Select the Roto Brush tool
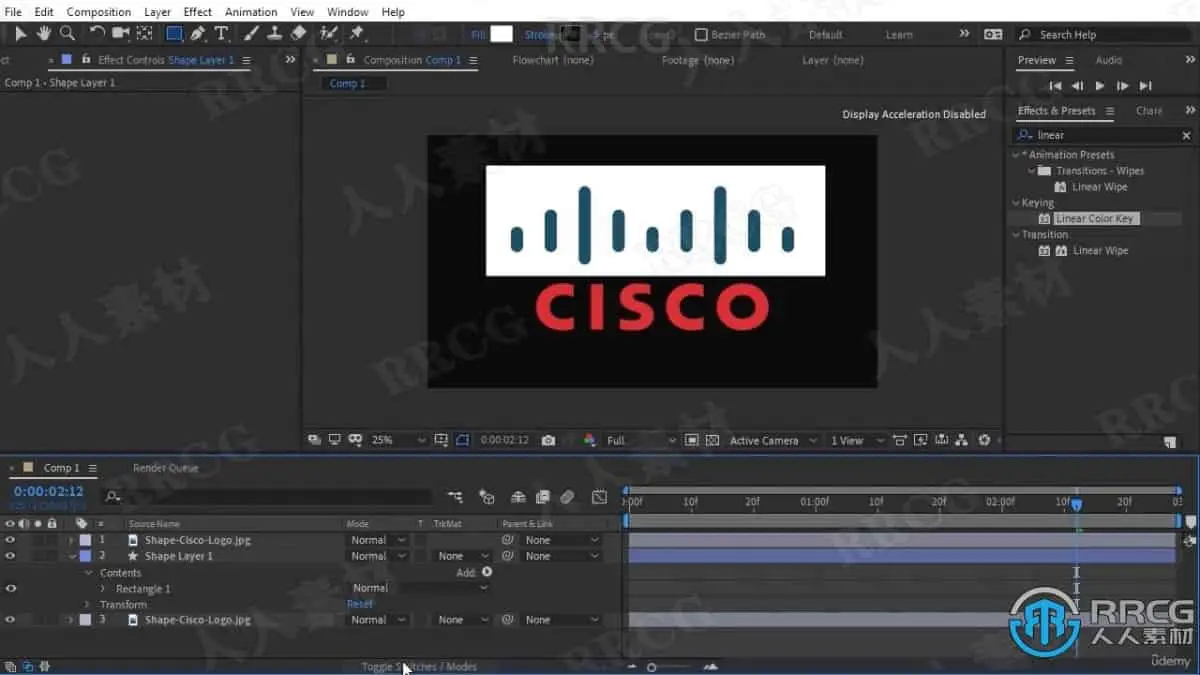 coord(329,34)
